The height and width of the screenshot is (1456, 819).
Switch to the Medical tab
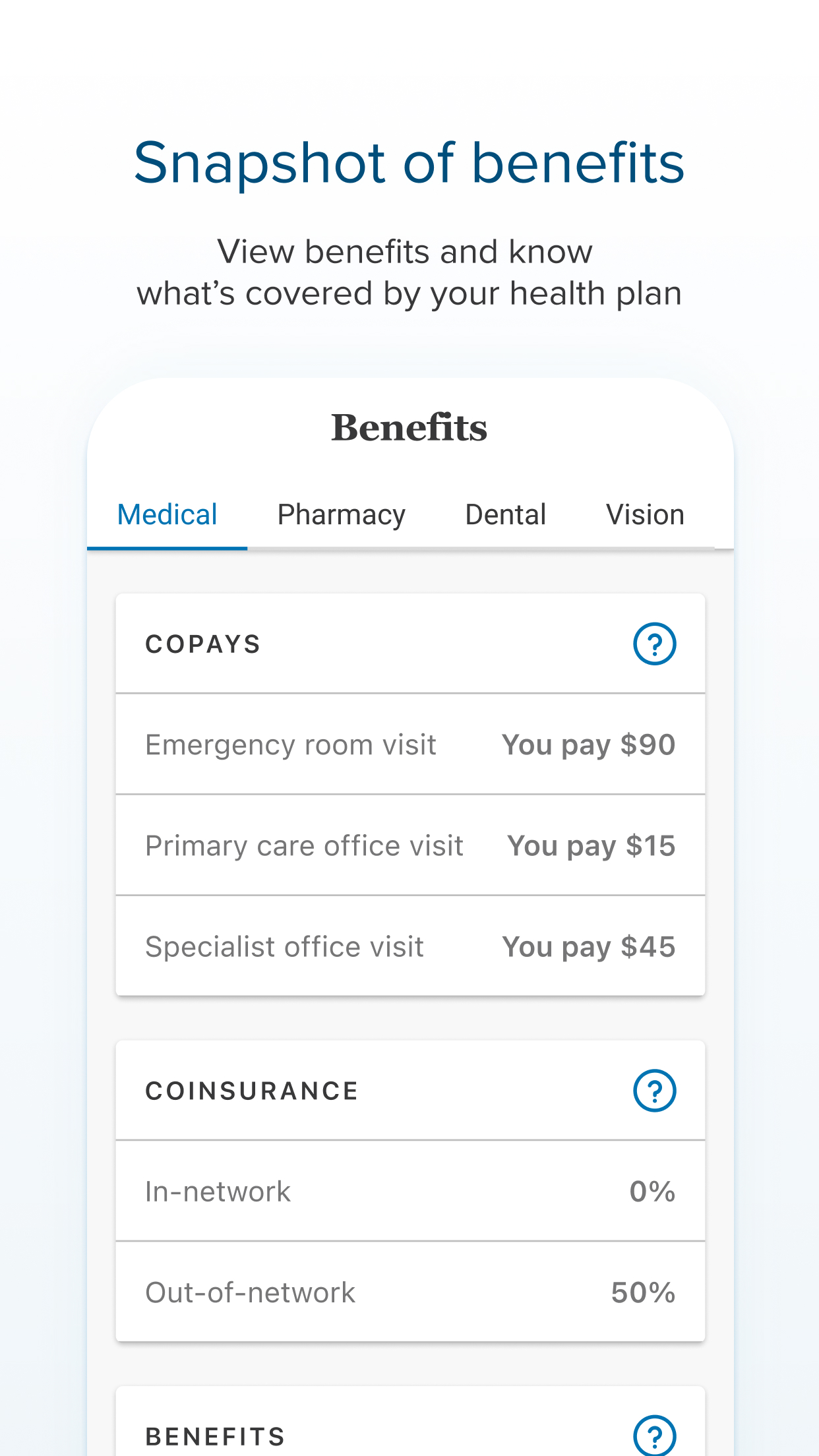[167, 515]
